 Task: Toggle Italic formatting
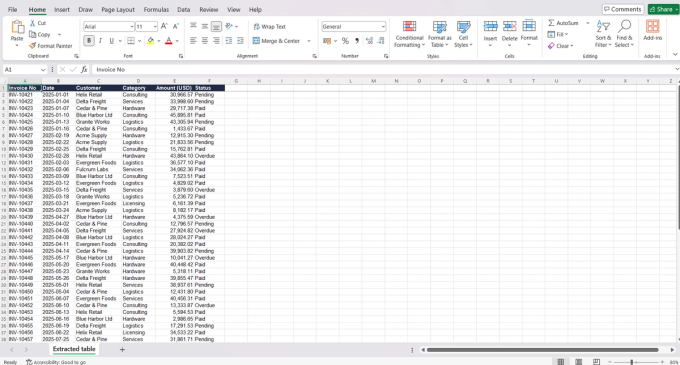coord(100,41)
